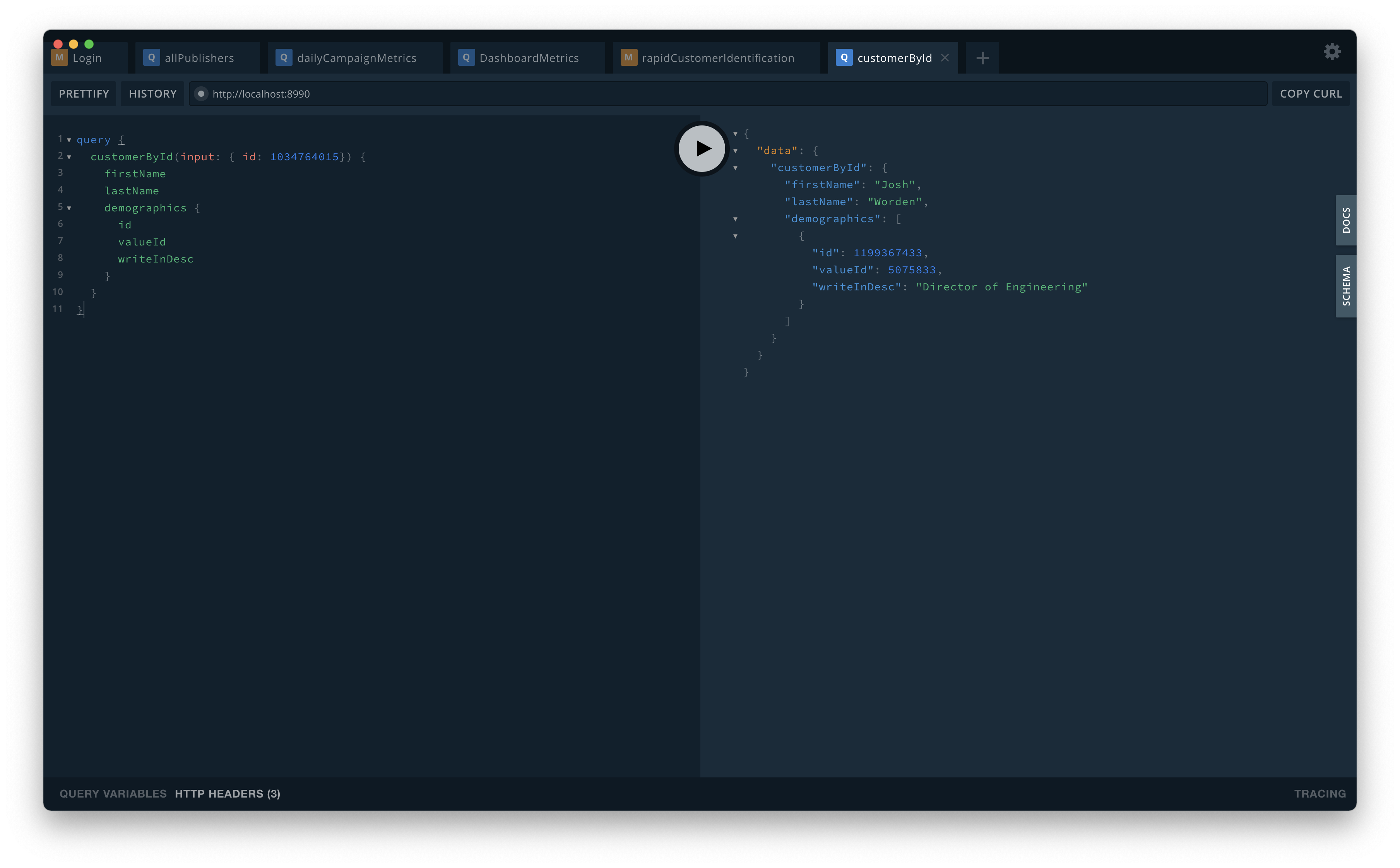Collapse the query block on line 1
This screenshot has width=1400, height=868.
(69, 140)
